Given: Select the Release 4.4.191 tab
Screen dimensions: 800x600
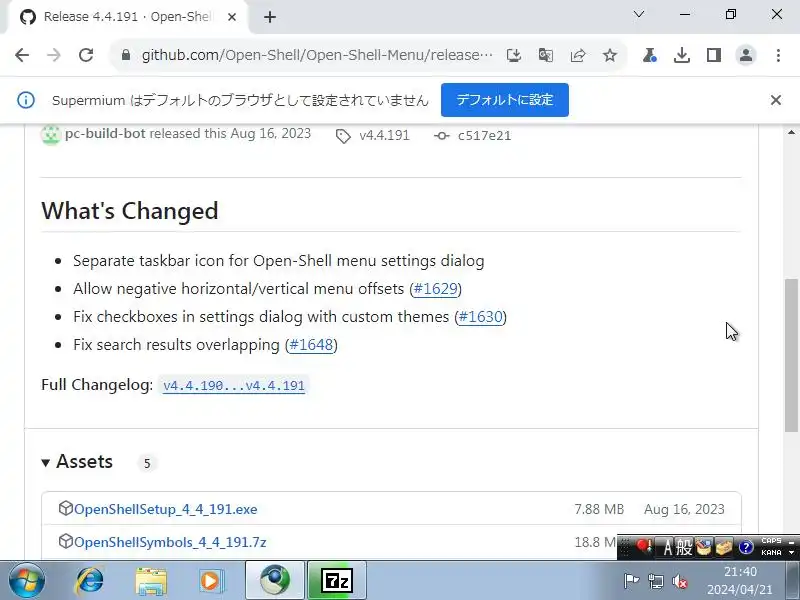Looking at the screenshot, I should pyautogui.click(x=128, y=17).
